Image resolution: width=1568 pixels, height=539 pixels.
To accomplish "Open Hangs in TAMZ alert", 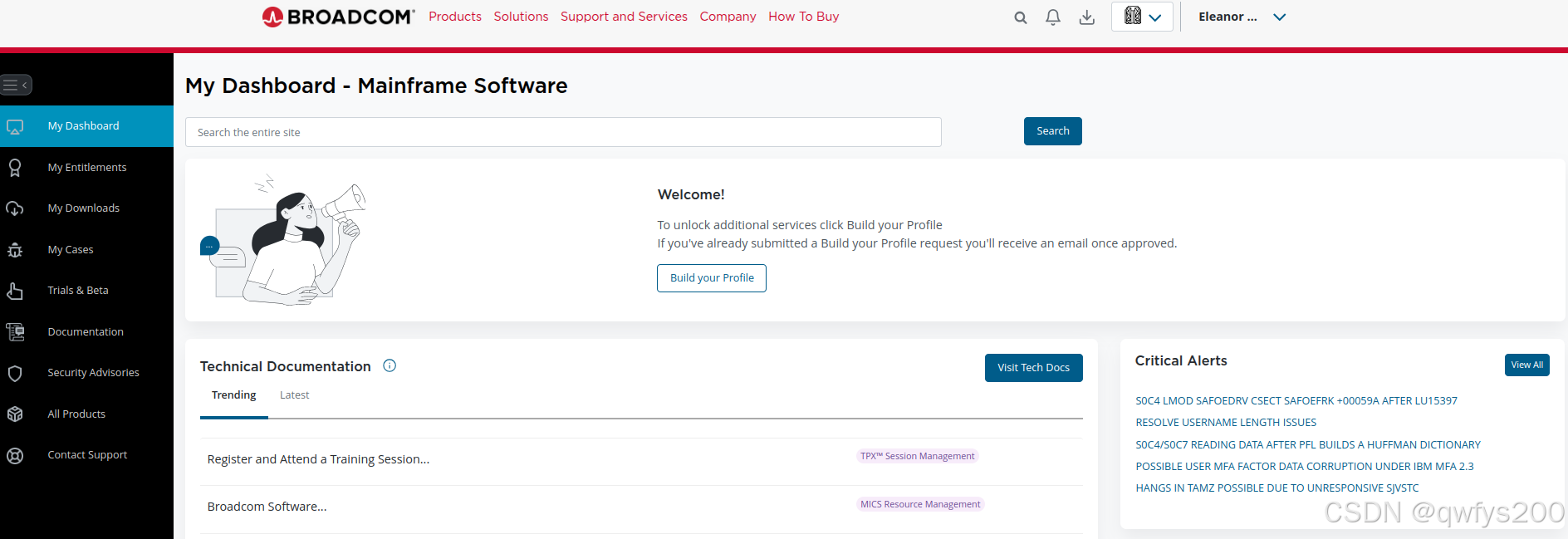I will coord(1276,488).
